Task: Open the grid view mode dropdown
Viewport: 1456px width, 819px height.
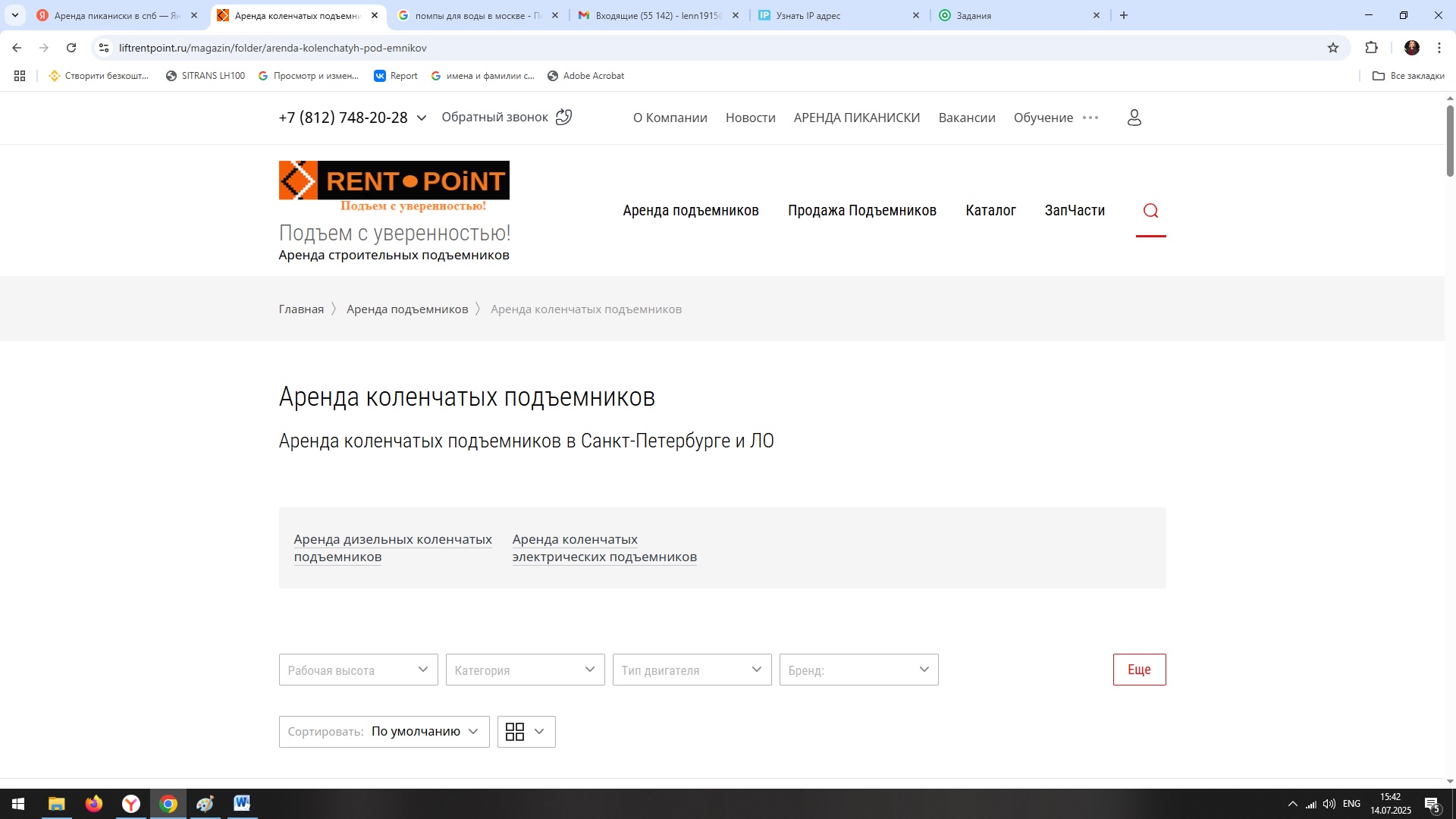Action: click(x=526, y=732)
